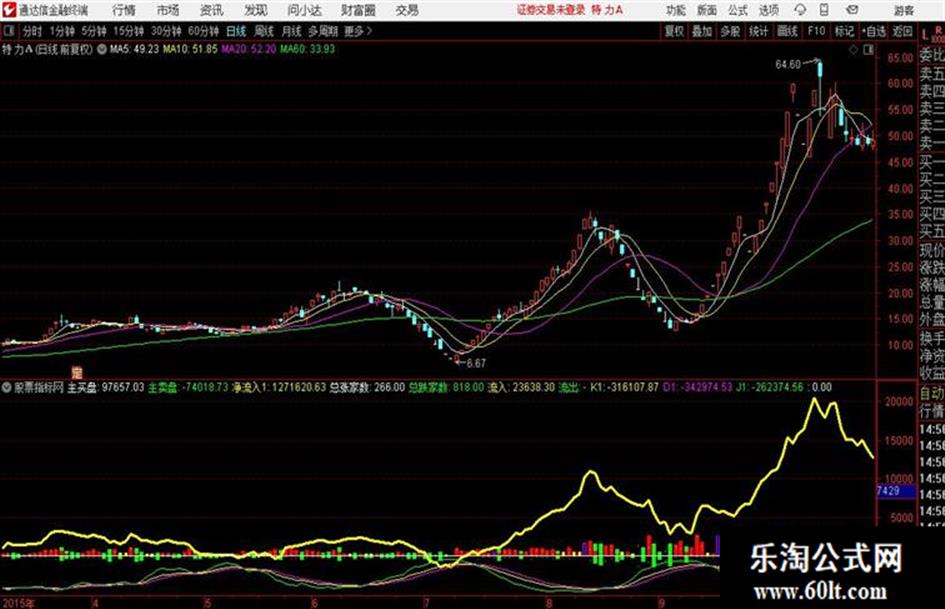This screenshot has width=945, height=609.
Task: Open the 功能 menu
Action: [x=676, y=10]
